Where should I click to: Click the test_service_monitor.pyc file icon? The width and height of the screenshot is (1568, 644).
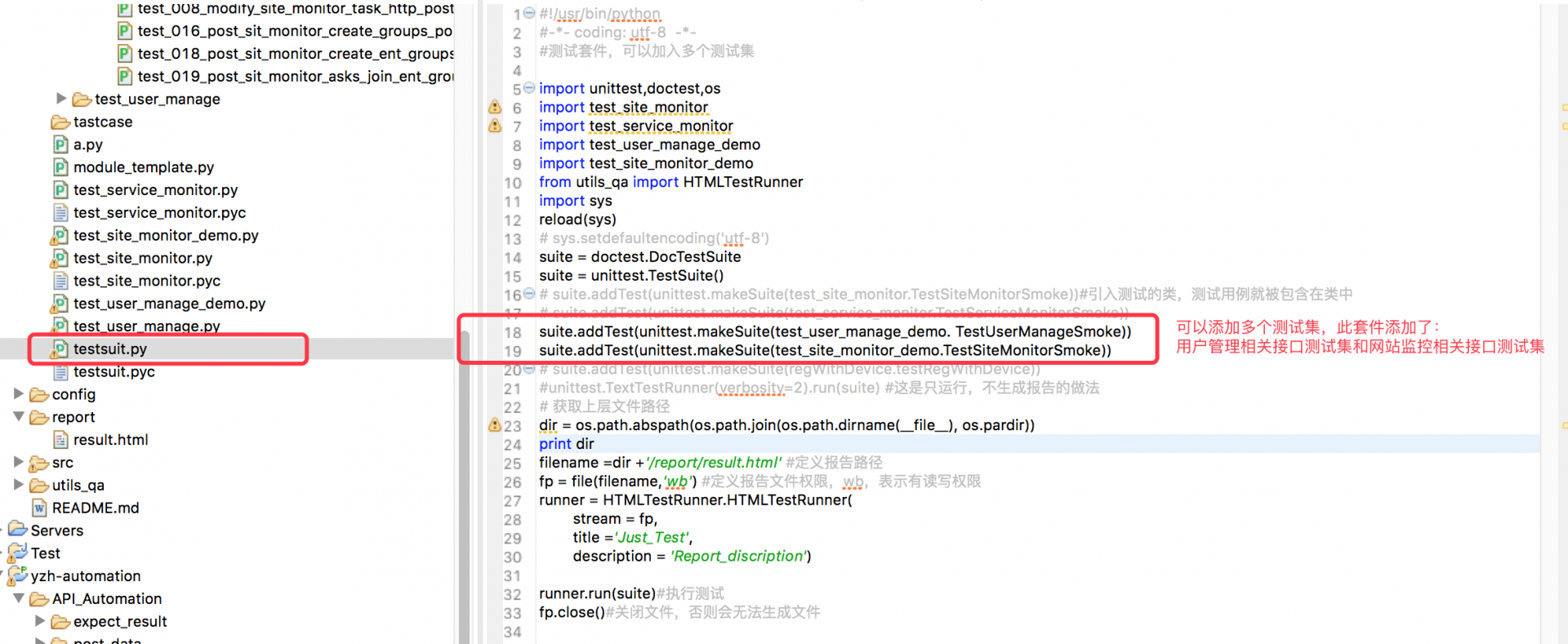coord(60,213)
